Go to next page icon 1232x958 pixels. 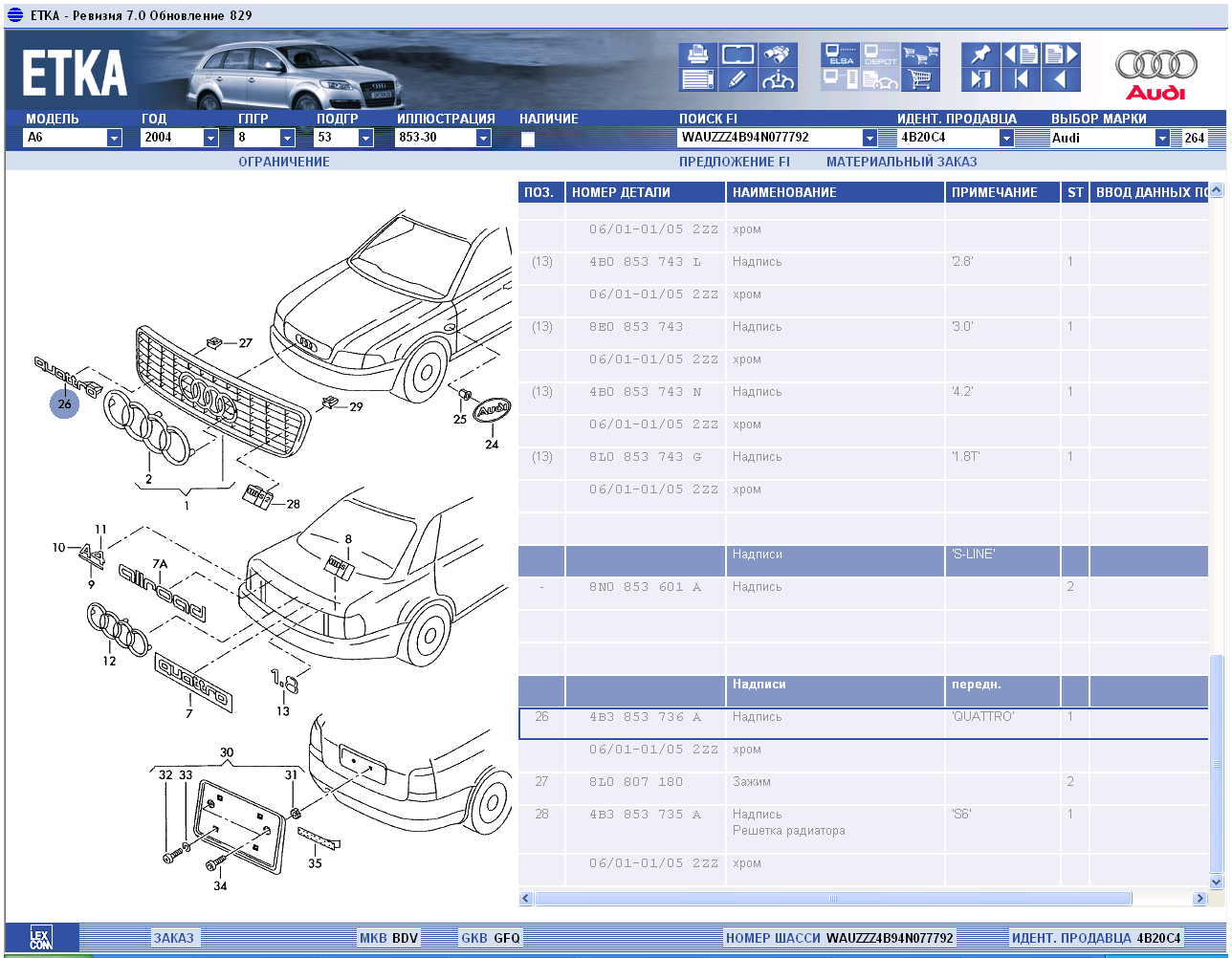click(1062, 54)
